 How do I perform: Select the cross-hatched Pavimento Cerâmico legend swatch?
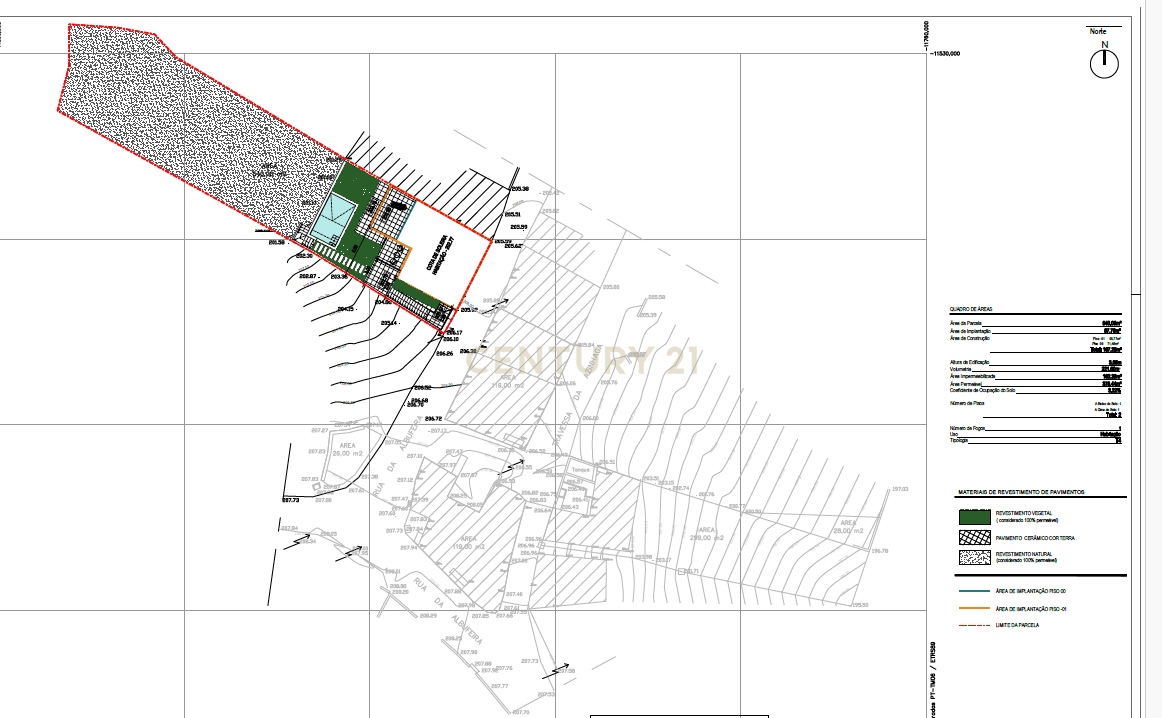tap(975, 537)
